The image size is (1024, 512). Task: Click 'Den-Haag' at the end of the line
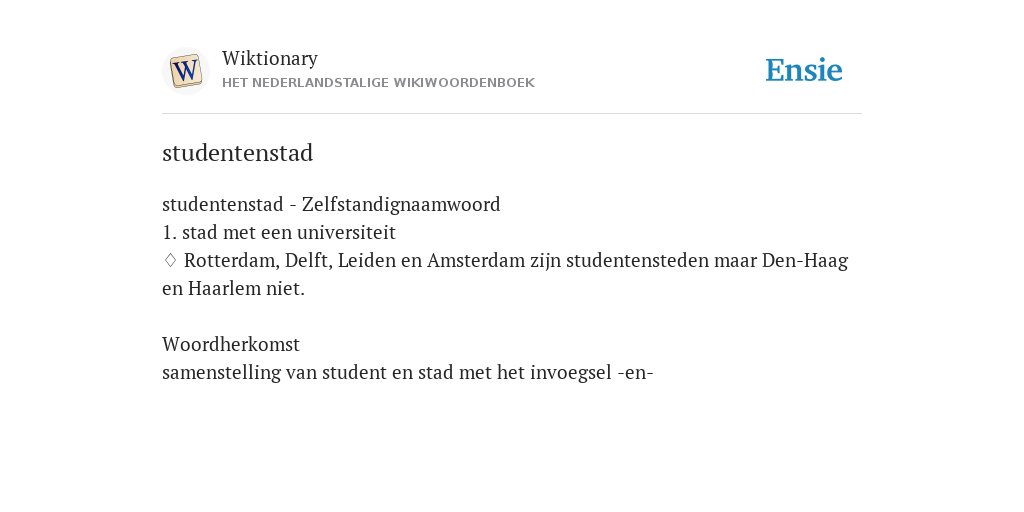click(x=805, y=261)
